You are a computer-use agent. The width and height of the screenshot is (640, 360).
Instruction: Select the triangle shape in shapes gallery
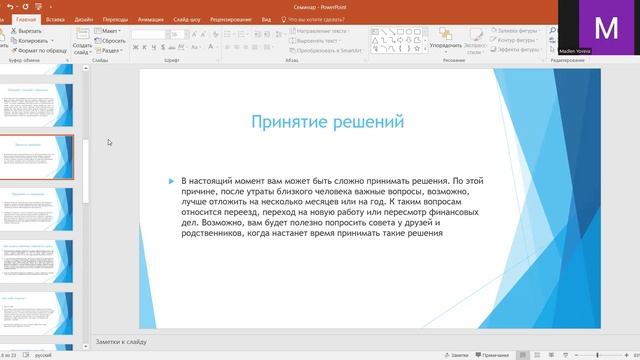pyautogui.click(x=375, y=40)
